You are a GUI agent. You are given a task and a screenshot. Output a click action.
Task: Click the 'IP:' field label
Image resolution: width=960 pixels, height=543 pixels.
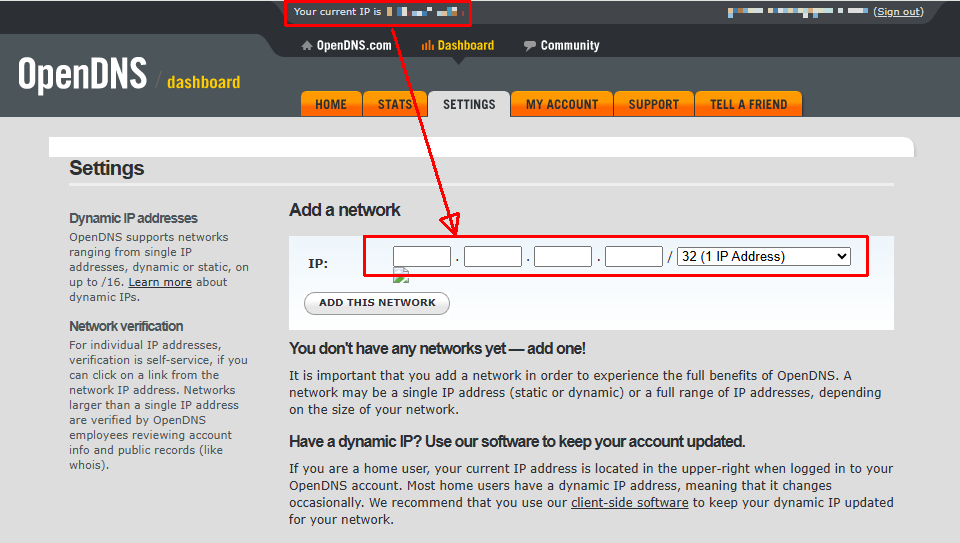click(318, 264)
